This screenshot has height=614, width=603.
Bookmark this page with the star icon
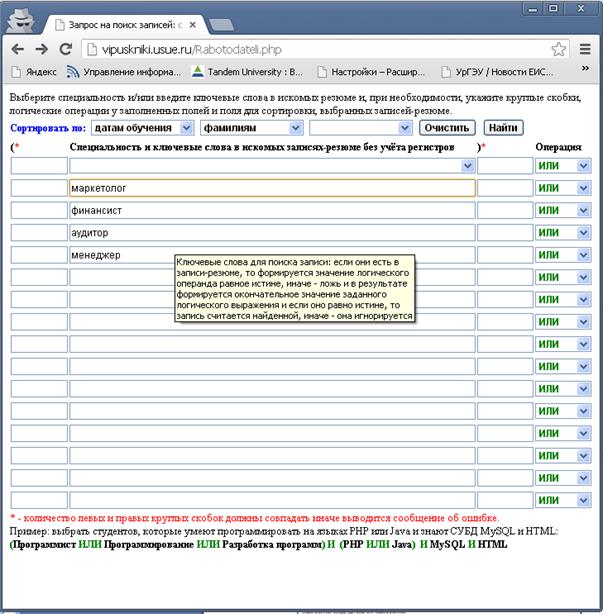coord(558,49)
